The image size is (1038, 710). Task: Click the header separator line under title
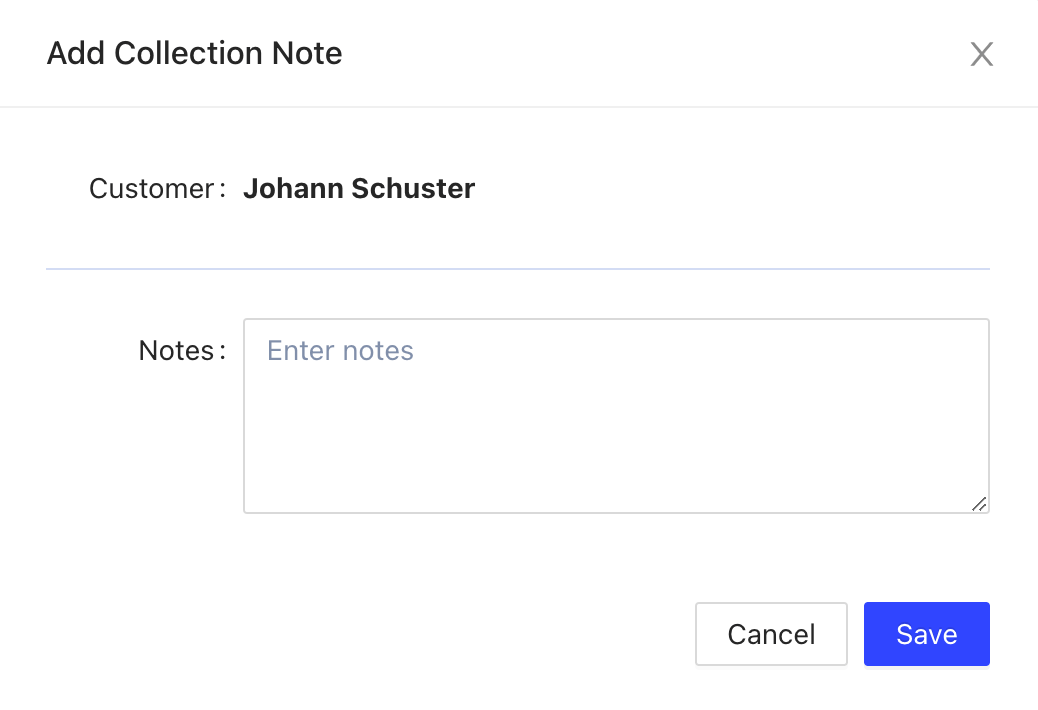(x=518, y=106)
